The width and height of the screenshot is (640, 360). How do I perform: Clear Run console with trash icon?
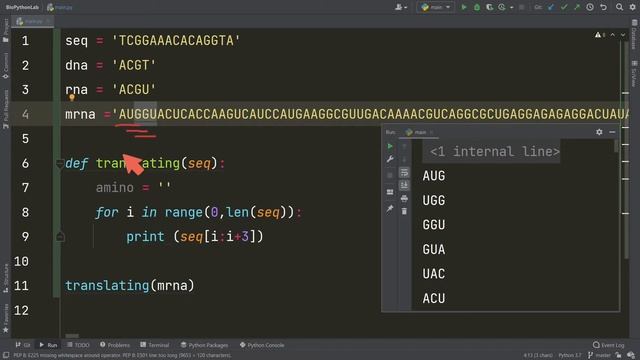[404, 211]
